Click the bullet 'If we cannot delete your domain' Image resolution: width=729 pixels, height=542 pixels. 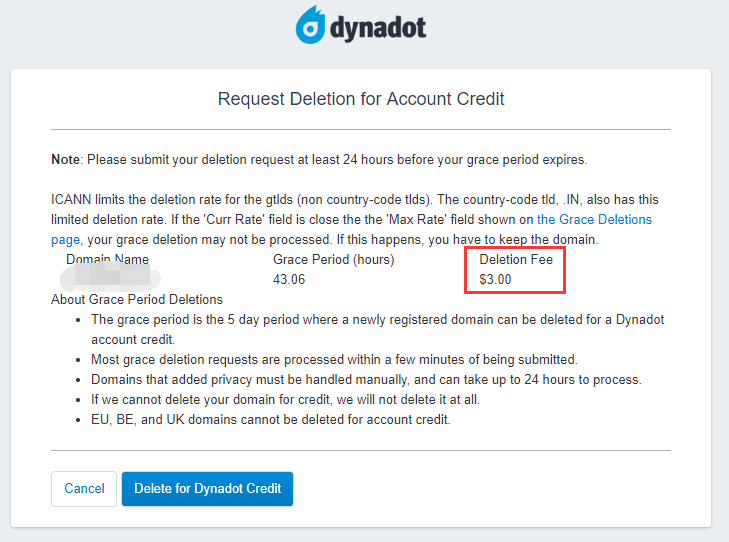285,399
